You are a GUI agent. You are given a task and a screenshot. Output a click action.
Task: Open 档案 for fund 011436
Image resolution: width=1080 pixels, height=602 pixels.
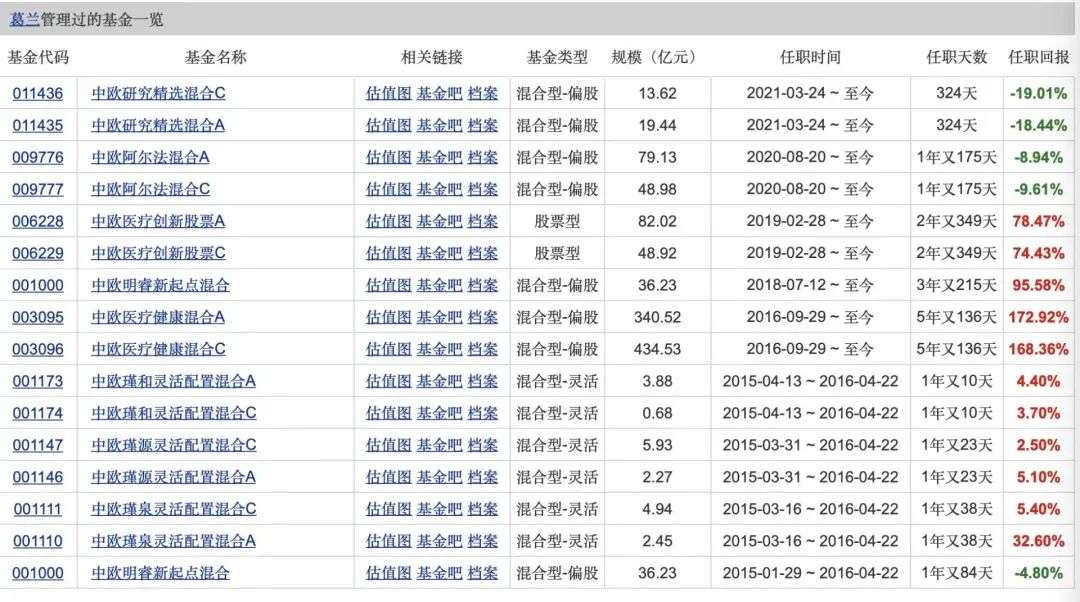(482, 94)
